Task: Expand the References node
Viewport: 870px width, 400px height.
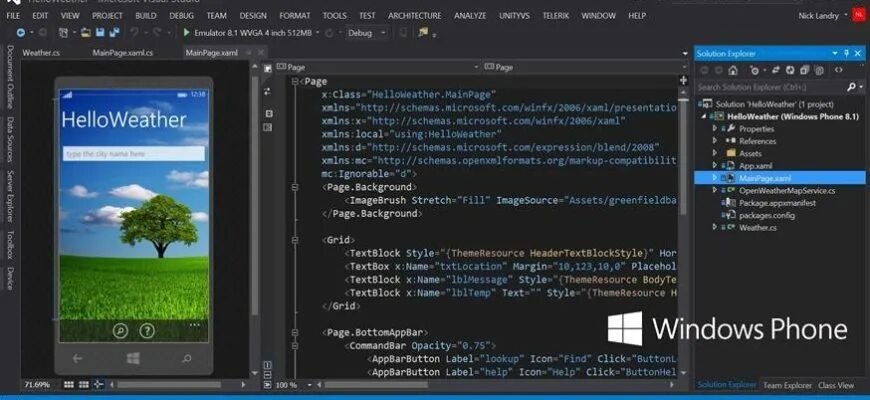Action: click(715, 141)
